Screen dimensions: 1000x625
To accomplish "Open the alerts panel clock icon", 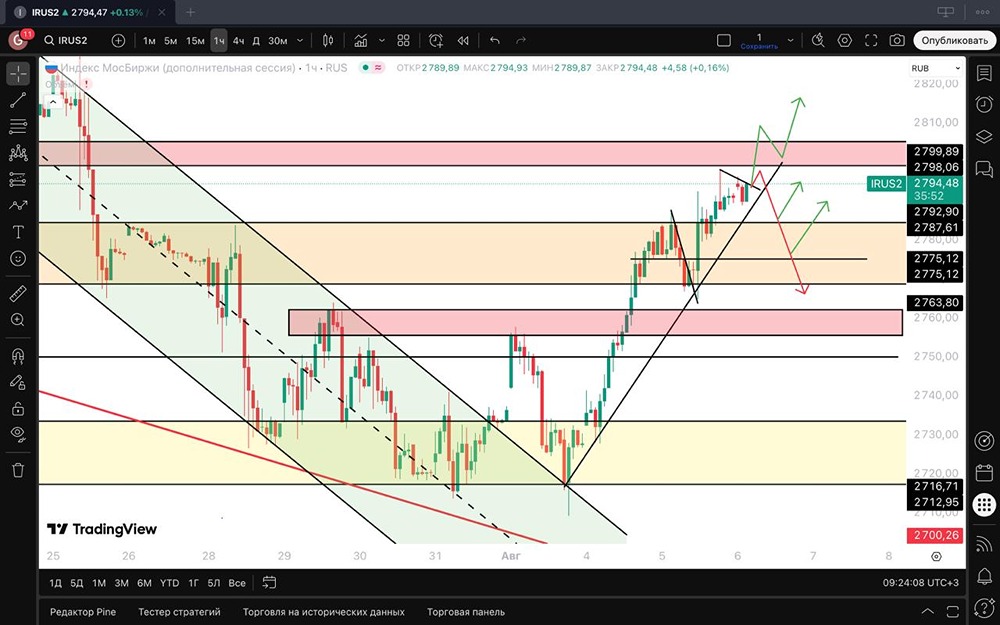I will coord(983,104).
